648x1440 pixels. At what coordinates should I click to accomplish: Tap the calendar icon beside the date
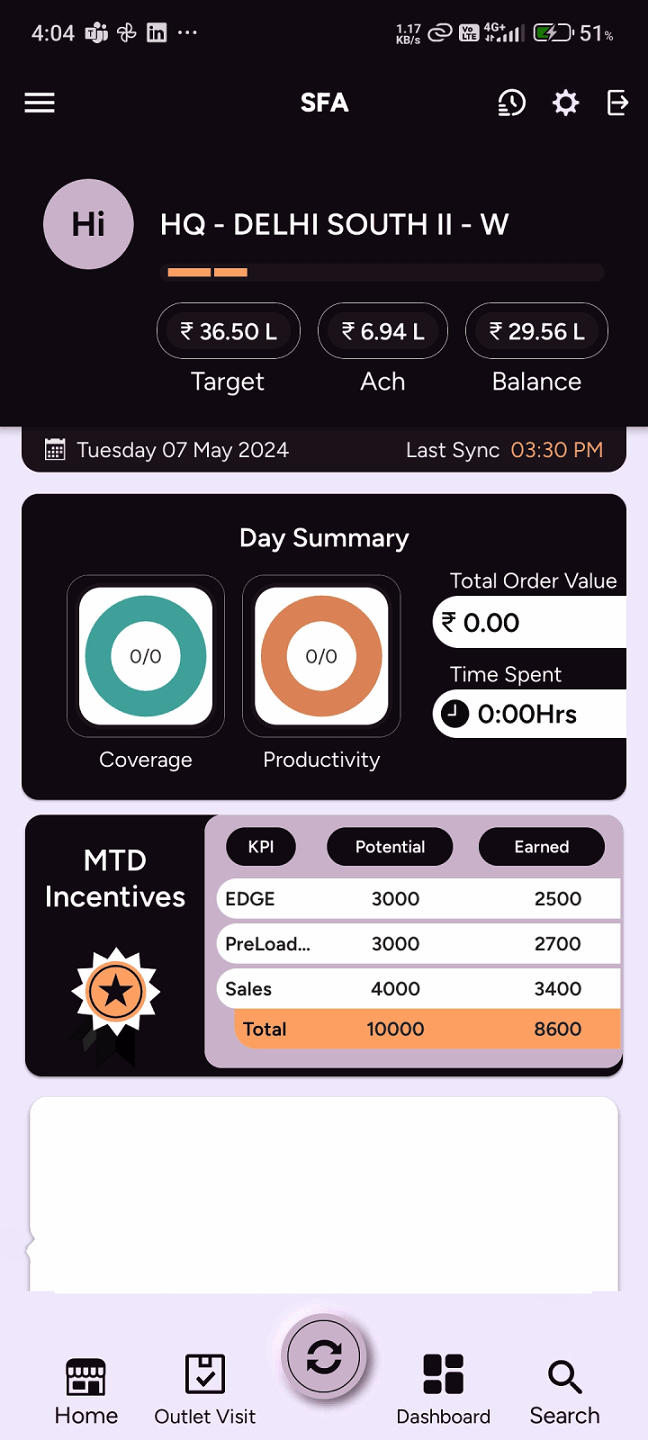tap(55, 449)
